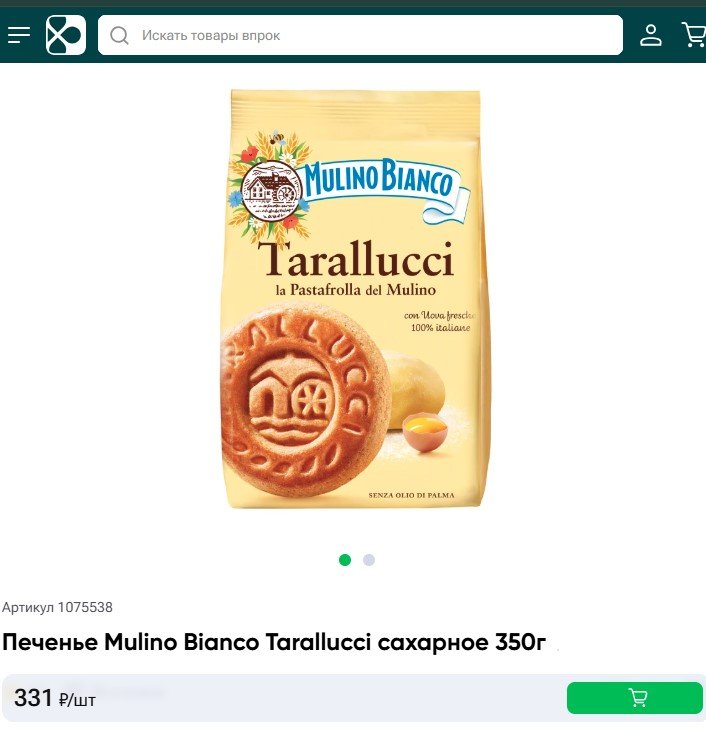Click the mill emblem beside the Mulino Bianco banner
This screenshot has width=706, height=732.
click(271, 191)
